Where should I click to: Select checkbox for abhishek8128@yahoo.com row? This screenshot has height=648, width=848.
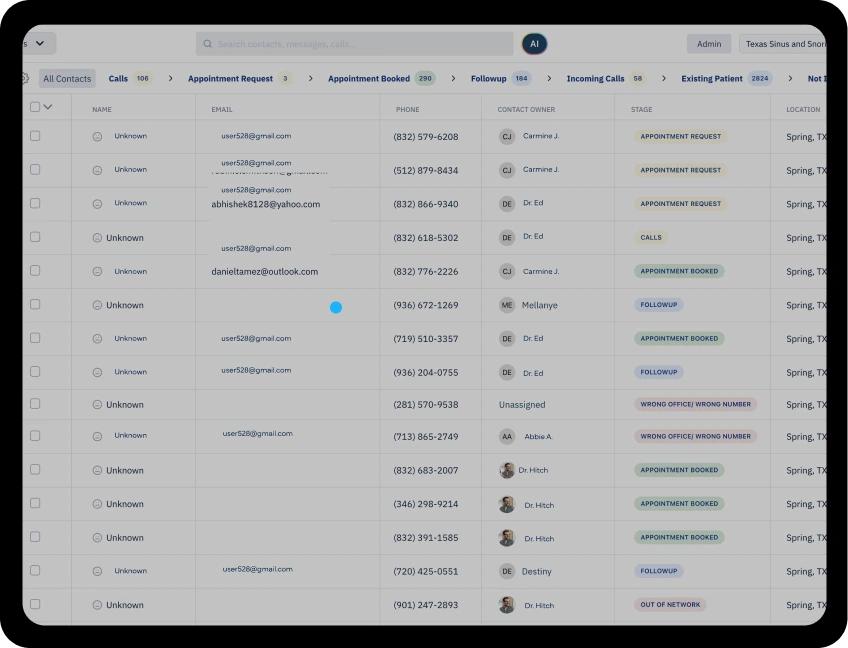[x=35, y=203]
